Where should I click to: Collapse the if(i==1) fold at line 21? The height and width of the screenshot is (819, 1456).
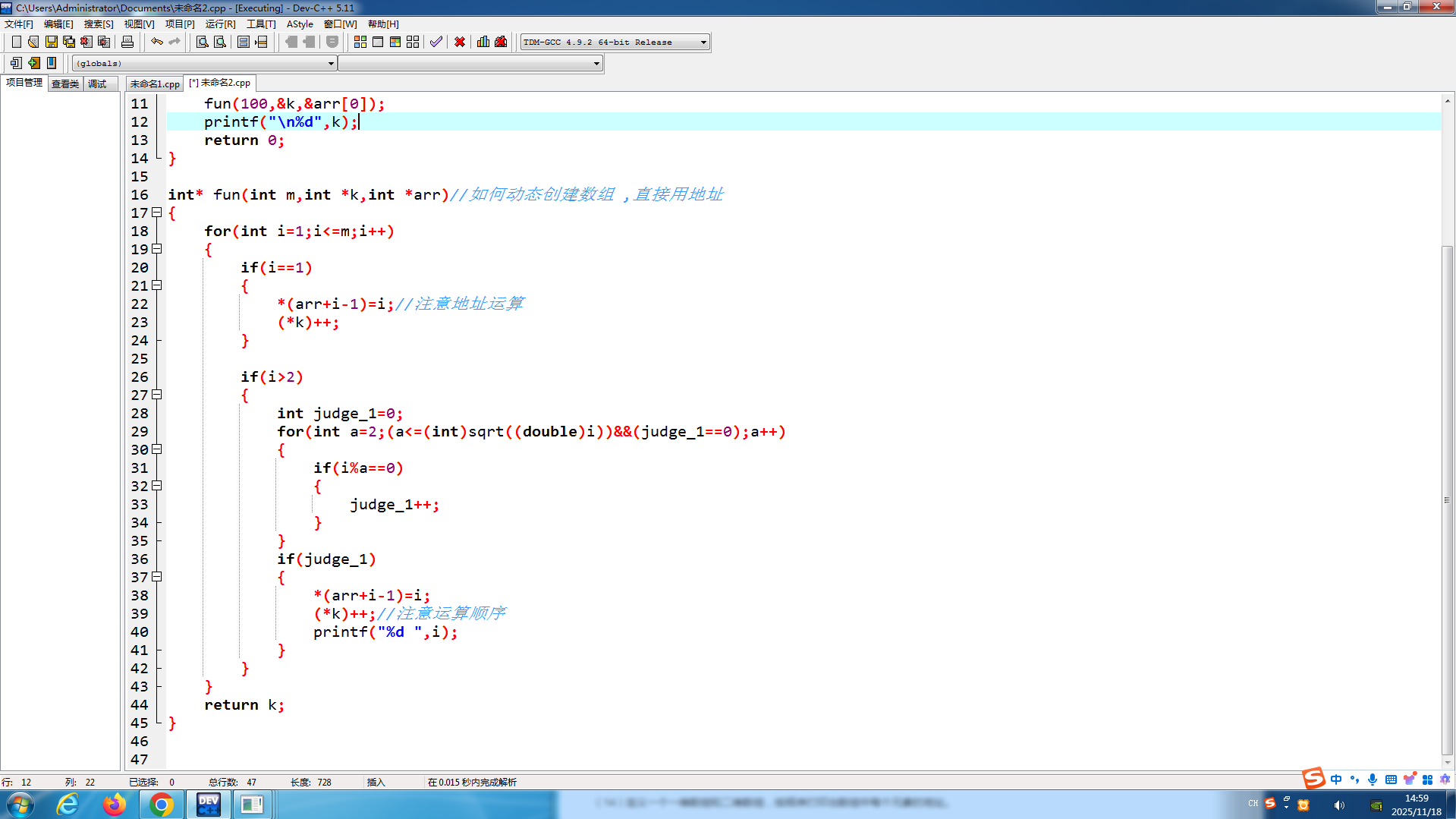(x=157, y=285)
